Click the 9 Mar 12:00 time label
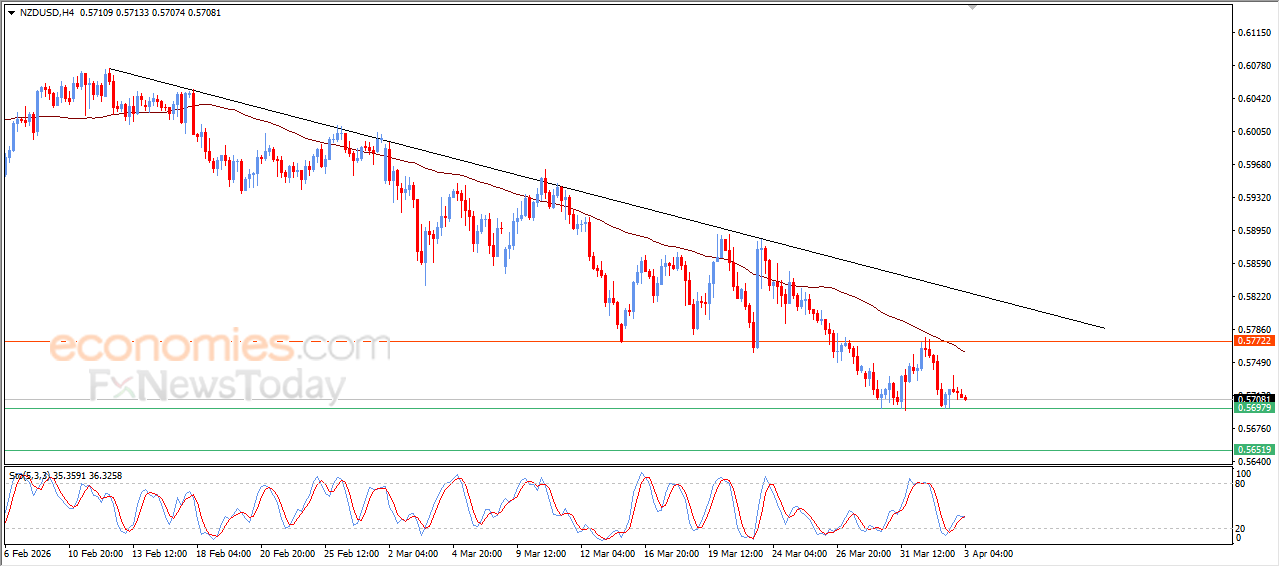The image size is (1280, 567). point(541,553)
